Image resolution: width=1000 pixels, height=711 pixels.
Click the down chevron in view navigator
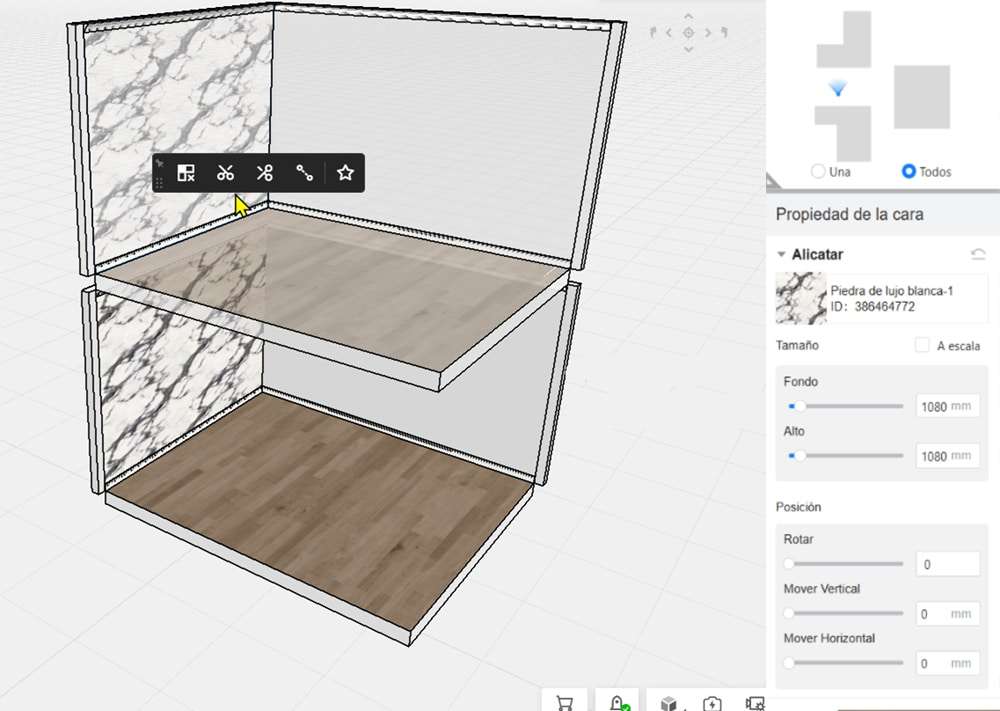688,50
